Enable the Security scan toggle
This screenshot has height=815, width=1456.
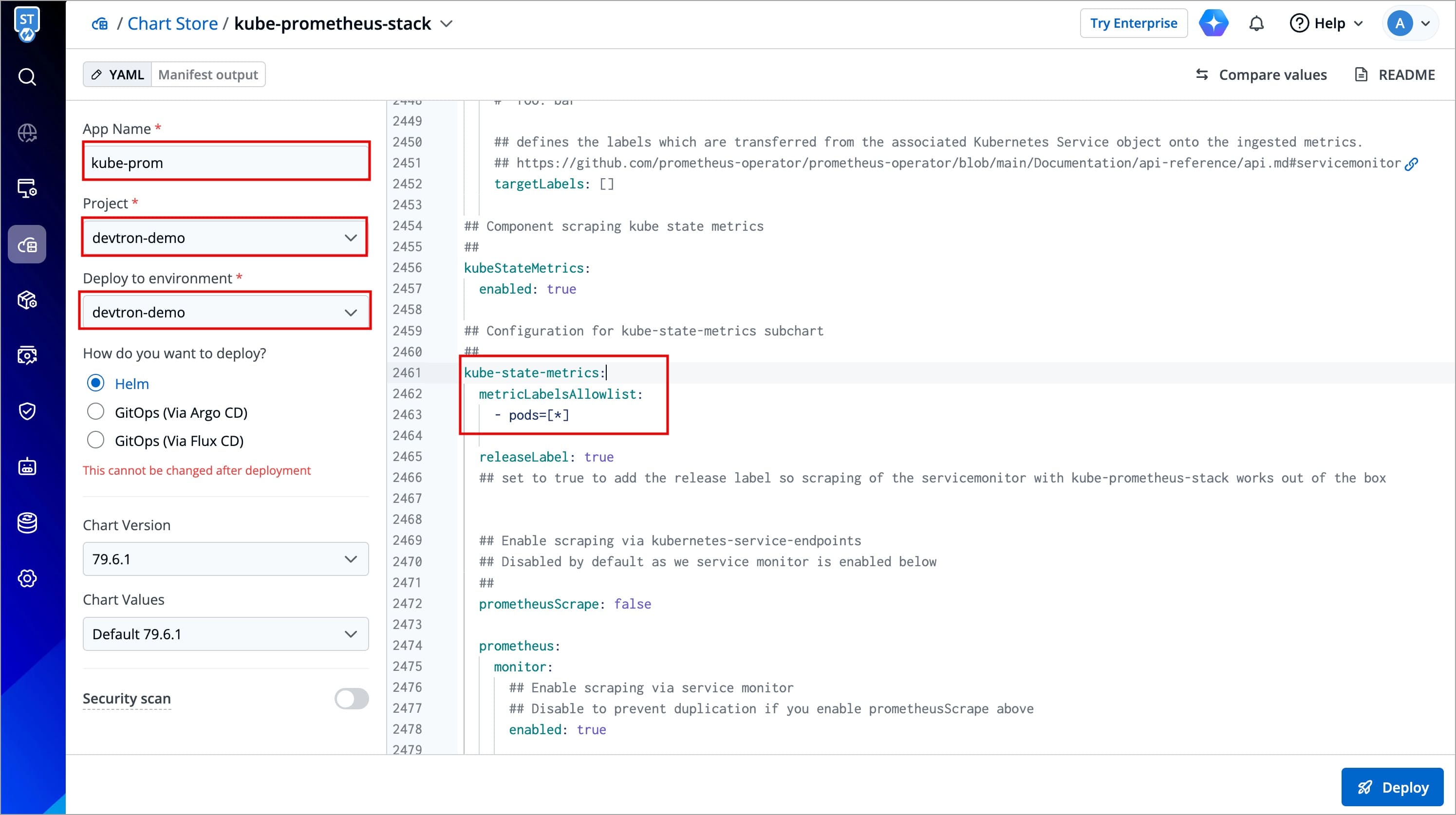tap(351, 699)
